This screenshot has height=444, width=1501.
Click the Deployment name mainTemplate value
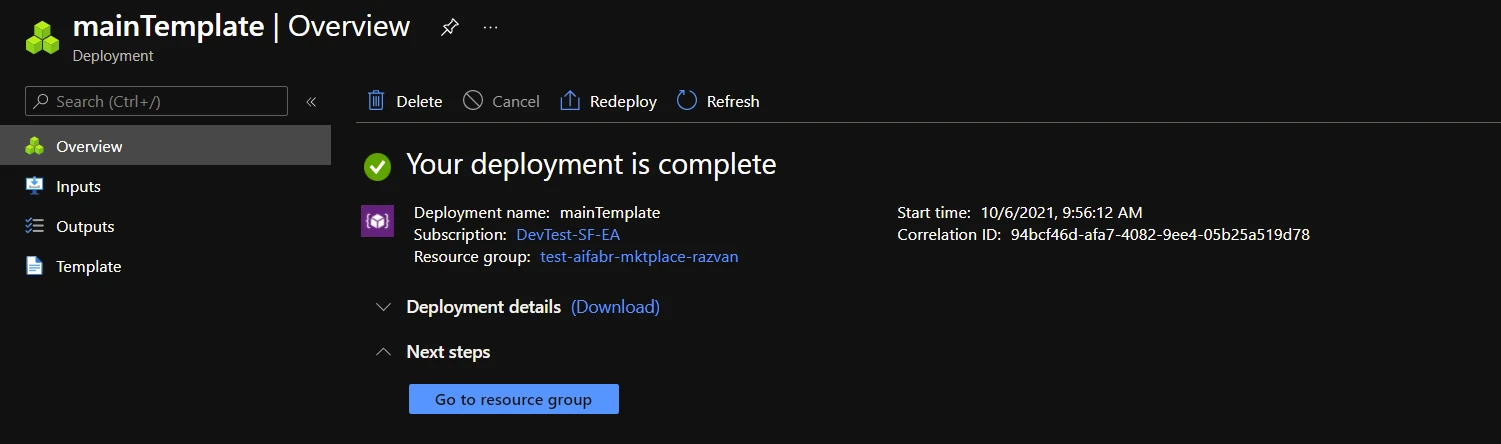pos(610,213)
